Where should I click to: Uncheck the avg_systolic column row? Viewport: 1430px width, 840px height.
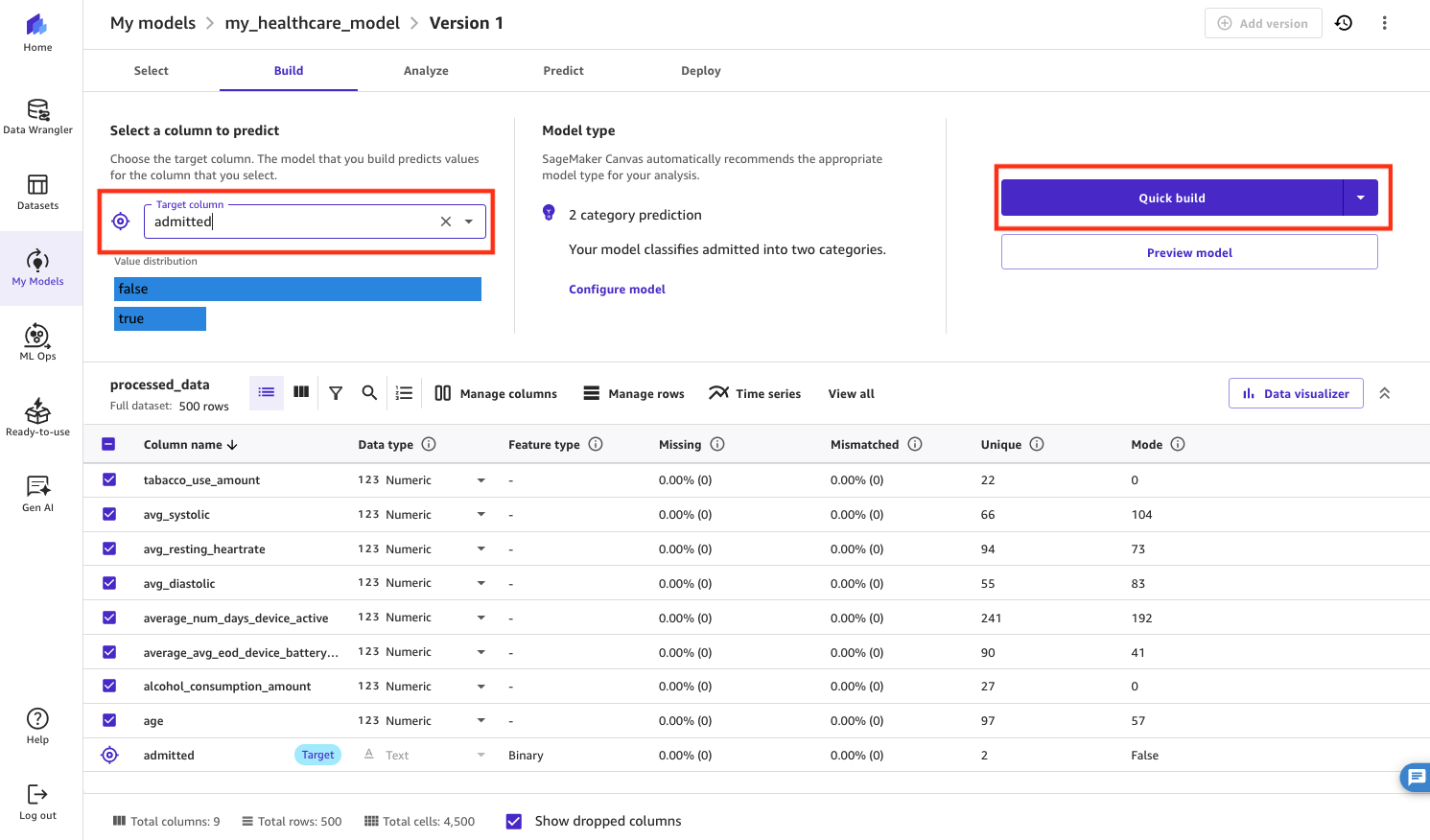pyautogui.click(x=108, y=514)
